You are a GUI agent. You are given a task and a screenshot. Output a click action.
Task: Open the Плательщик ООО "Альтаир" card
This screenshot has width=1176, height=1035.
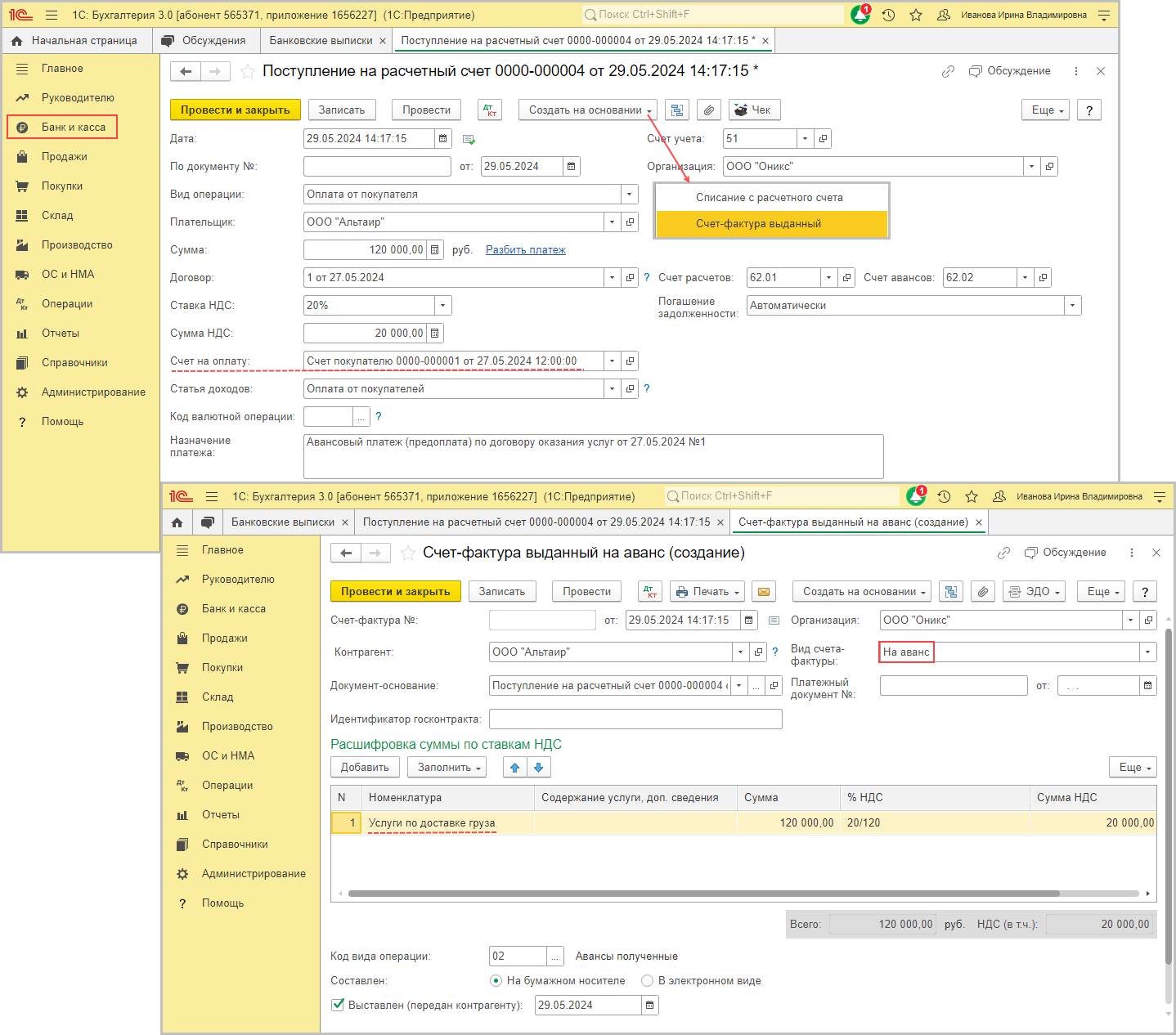click(630, 222)
